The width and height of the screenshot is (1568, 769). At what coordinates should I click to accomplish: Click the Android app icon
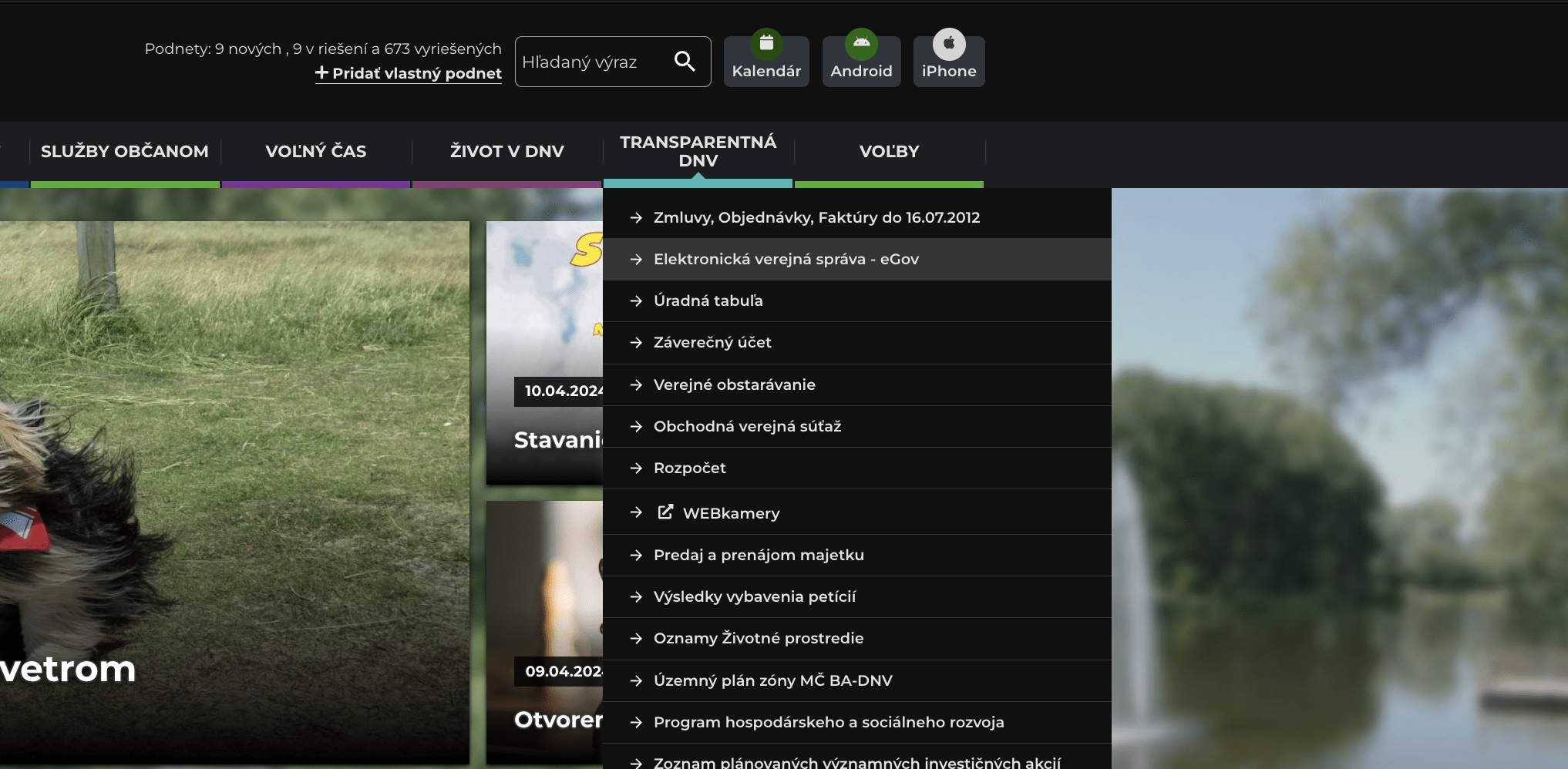pos(861,44)
